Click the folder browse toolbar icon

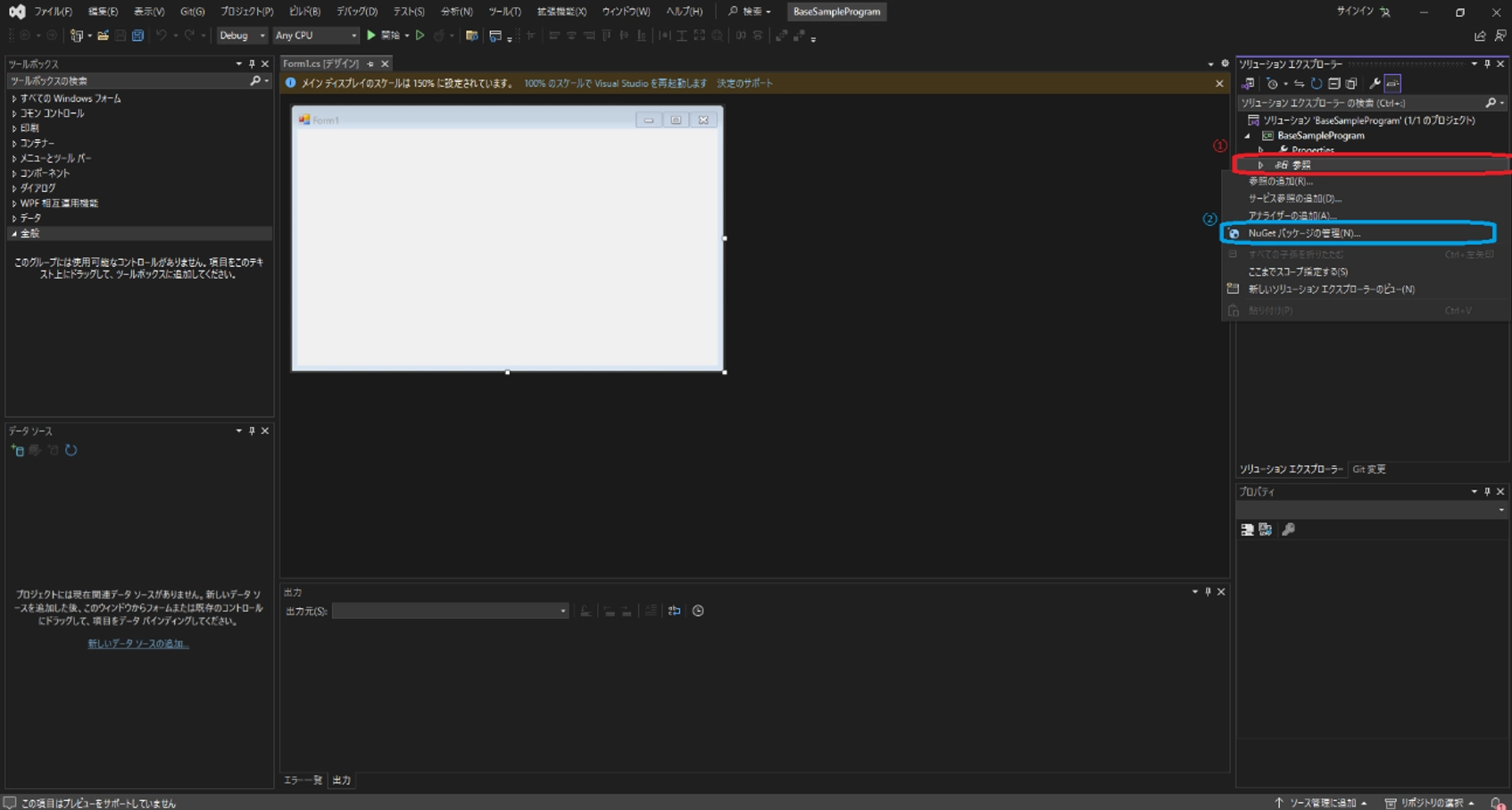tap(471, 36)
